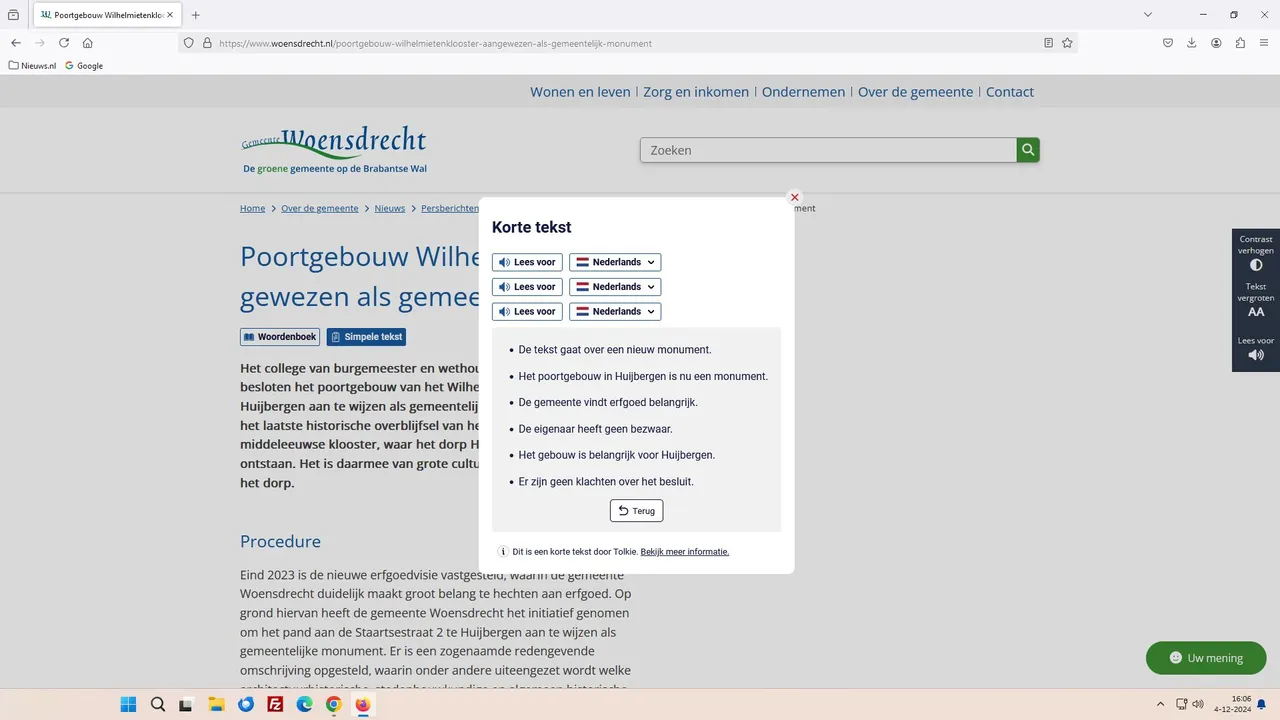Open the Bekijk meer informatie link
Image resolution: width=1280 pixels, height=720 pixels.
pyautogui.click(x=684, y=552)
